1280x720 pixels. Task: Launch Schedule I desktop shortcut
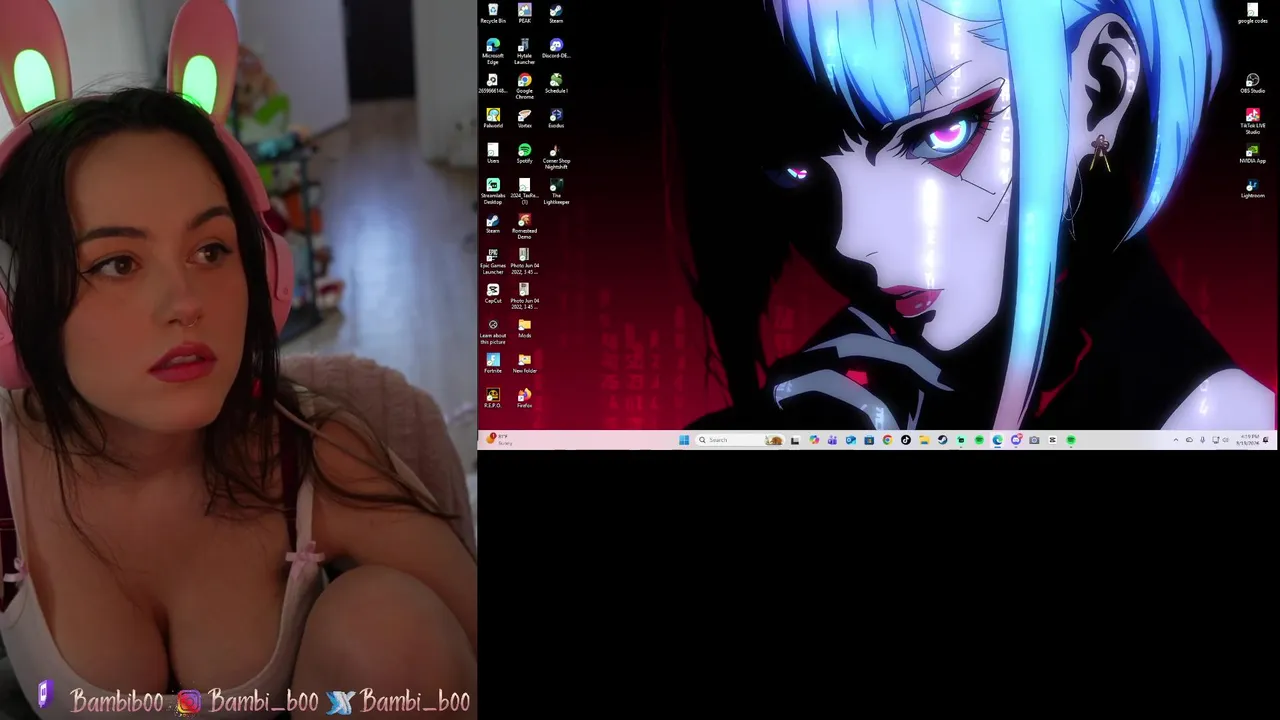556,84
